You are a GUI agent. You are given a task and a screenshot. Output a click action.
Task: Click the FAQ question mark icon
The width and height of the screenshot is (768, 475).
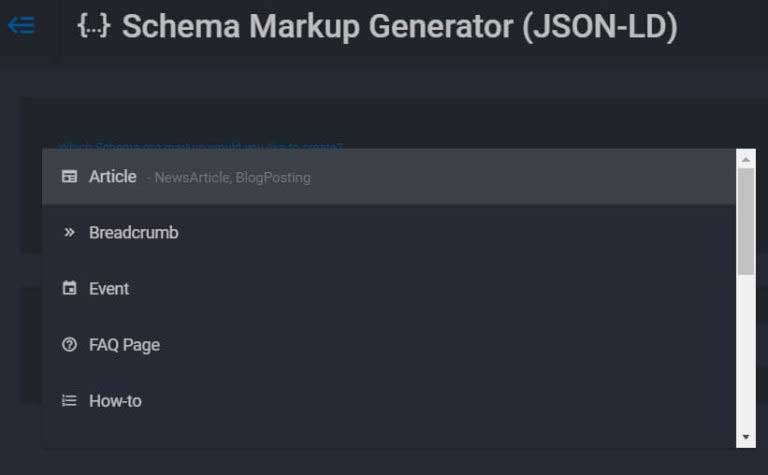coord(70,344)
